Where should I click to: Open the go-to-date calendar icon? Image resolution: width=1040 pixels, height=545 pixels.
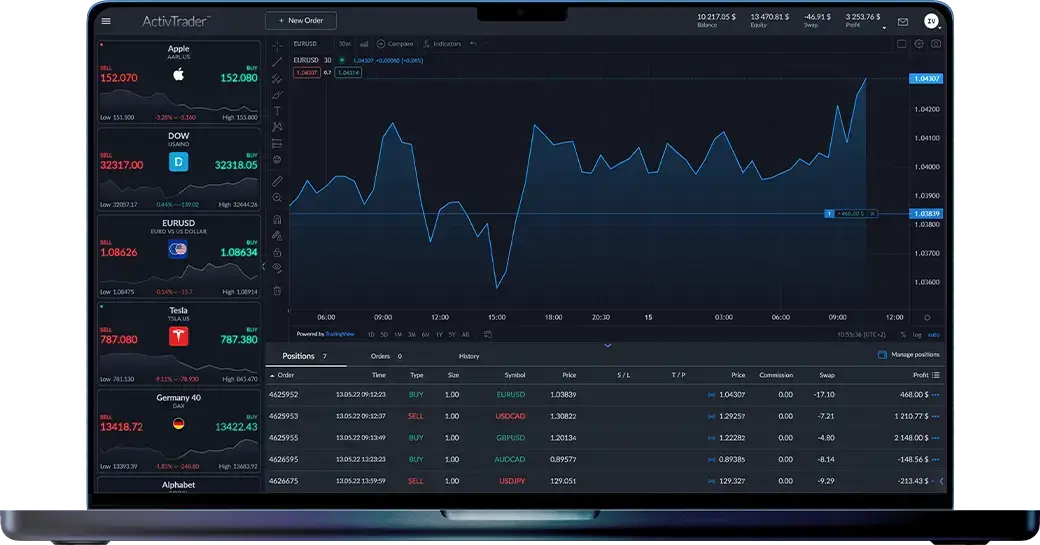(x=488, y=335)
